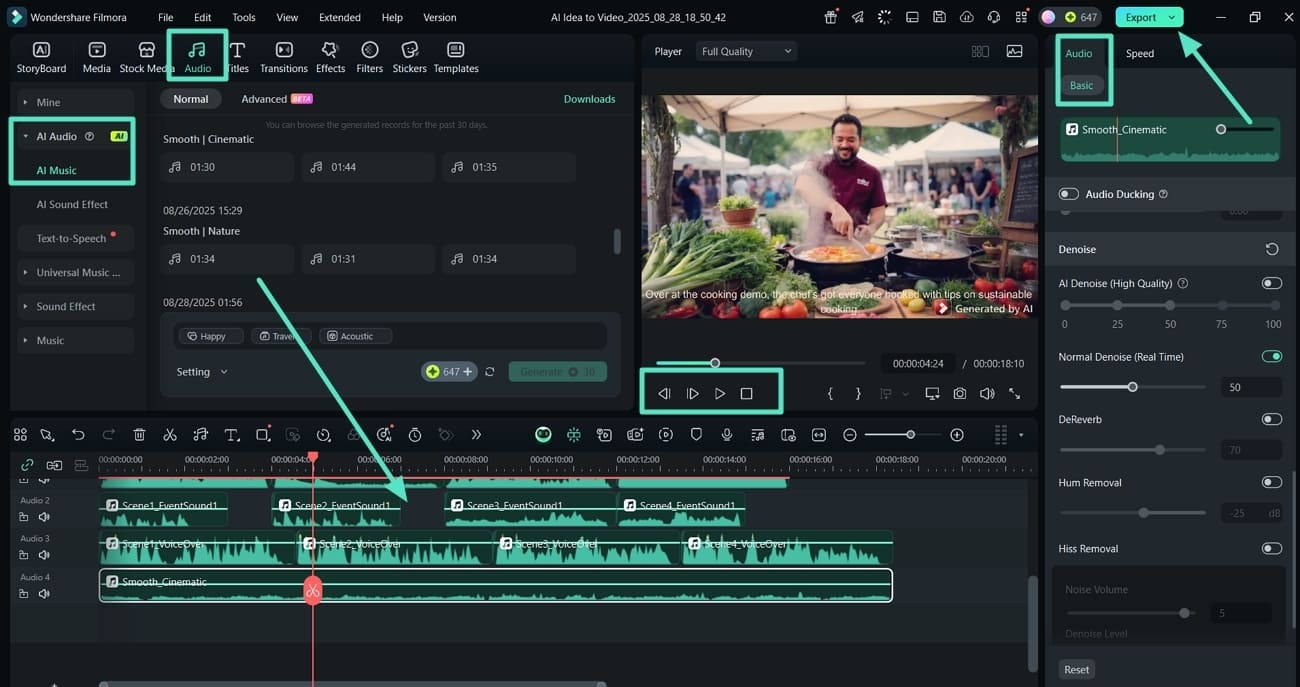Enter fullscreen preview with expand icon
Screen dimensions: 1300x687
point(1015,394)
